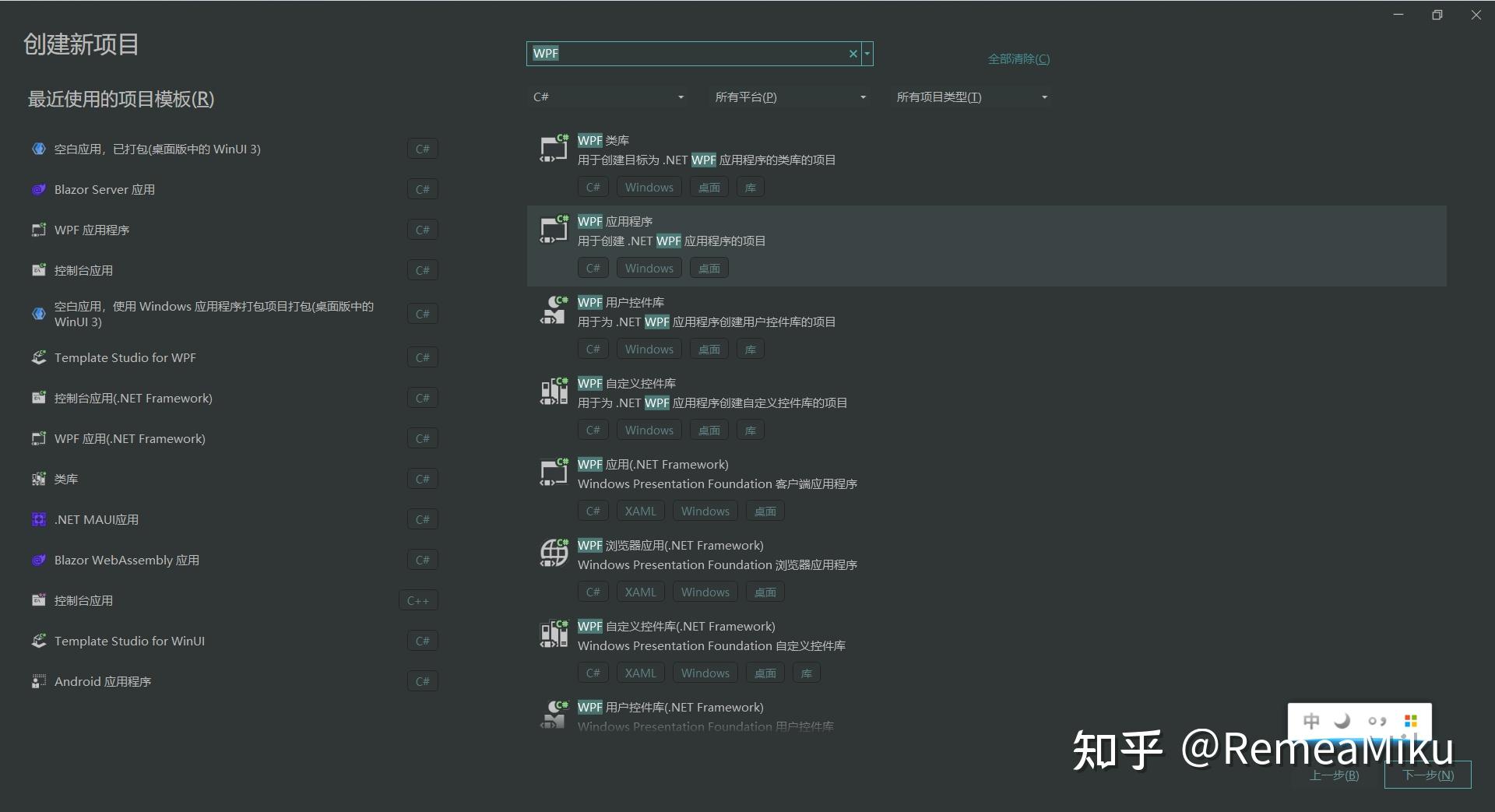This screenshot has height=812, width=1495.
Task: Click the 上一步(B) back button
Action: pyautogui.click(x=1335, y=775)
